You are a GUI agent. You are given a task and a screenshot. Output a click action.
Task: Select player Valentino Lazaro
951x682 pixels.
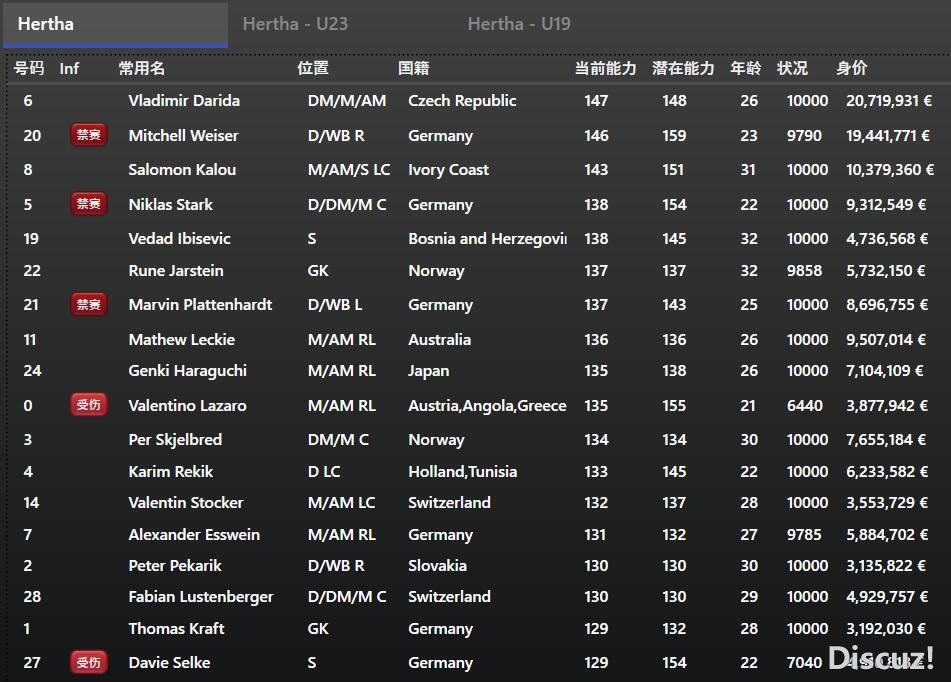[187, 405]
